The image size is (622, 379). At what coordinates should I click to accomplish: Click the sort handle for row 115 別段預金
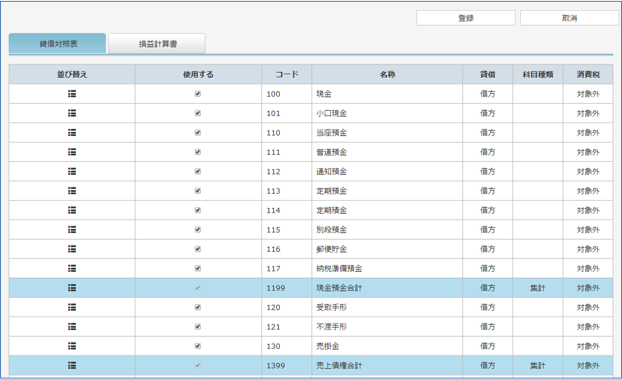[x=72, y=229]
